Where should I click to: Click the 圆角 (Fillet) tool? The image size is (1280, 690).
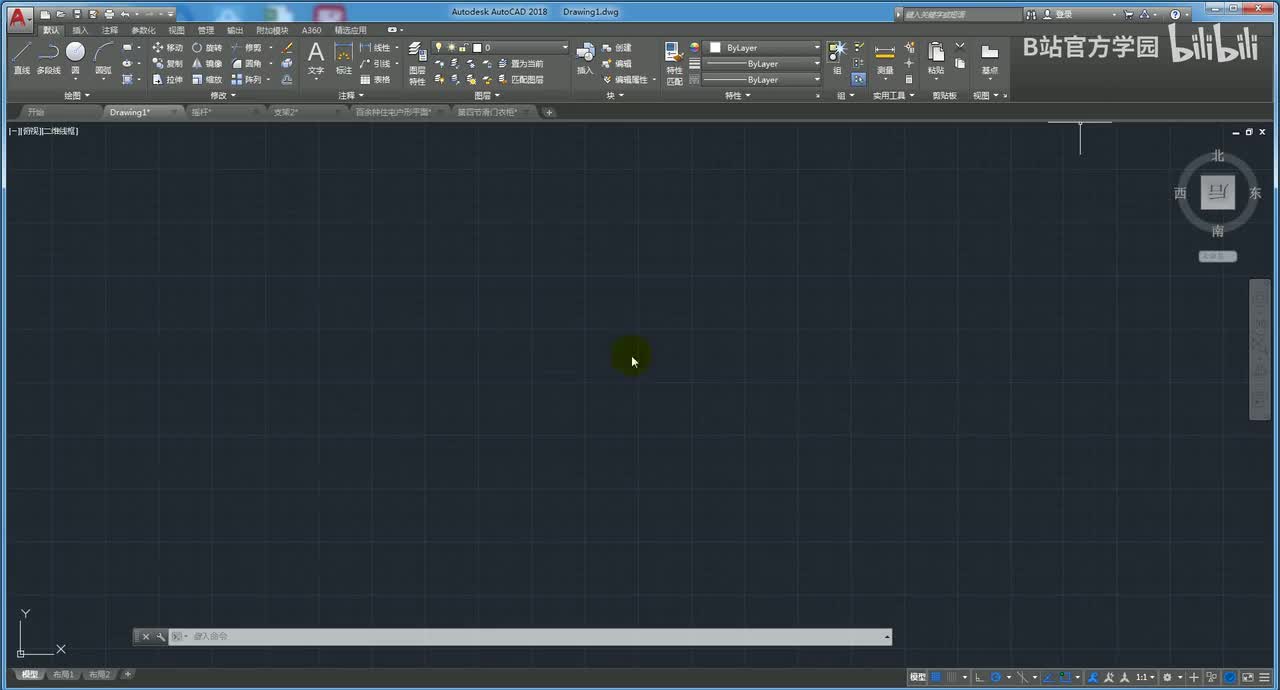point(246,63)
